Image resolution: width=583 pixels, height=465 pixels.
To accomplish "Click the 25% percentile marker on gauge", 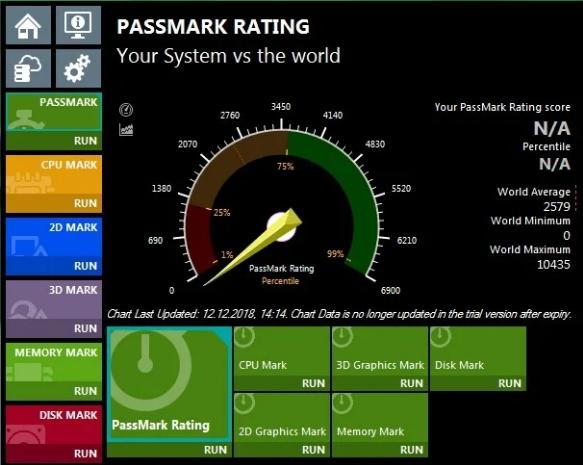I will (x=222, y=213).
